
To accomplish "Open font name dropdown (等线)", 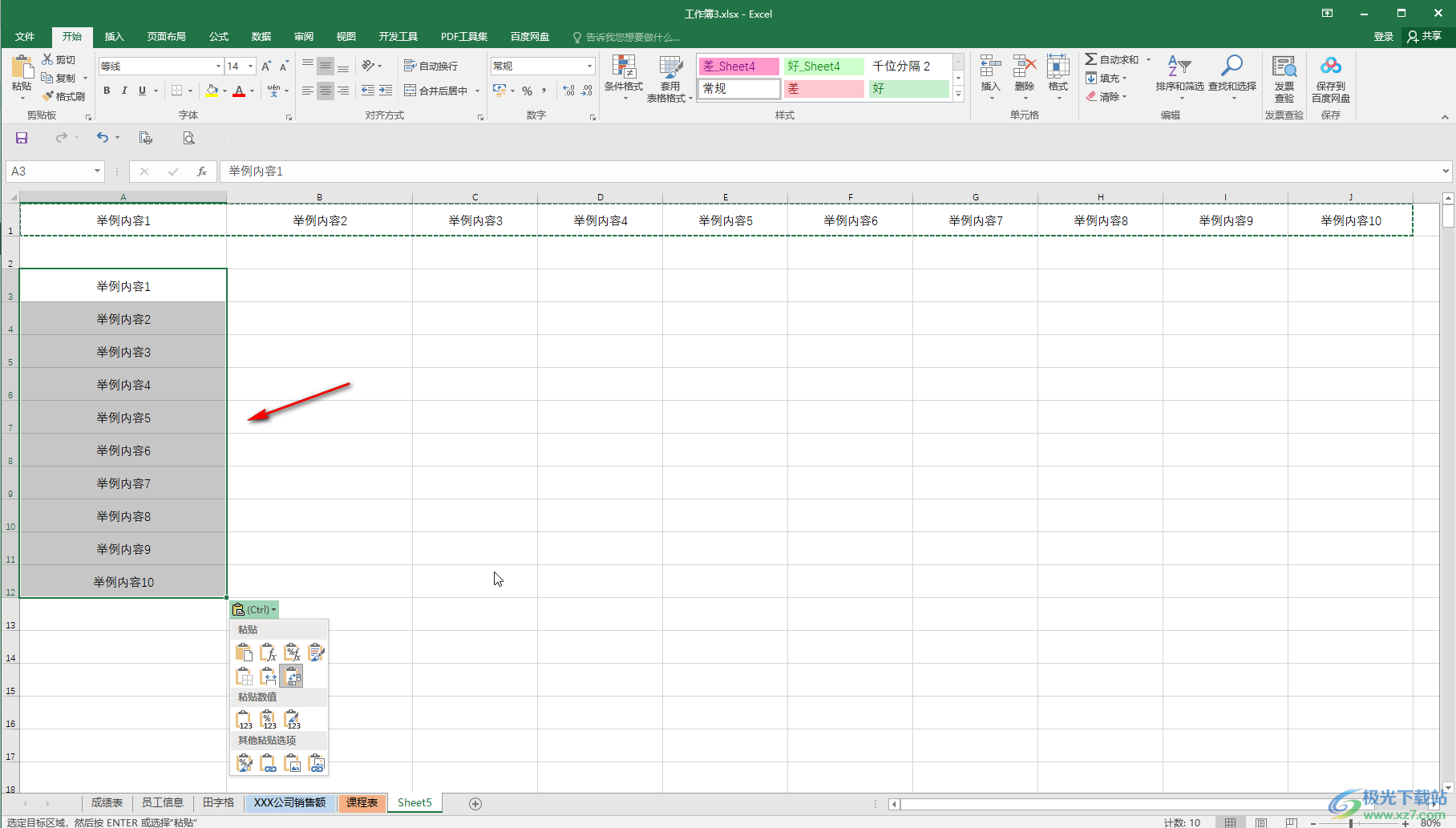I will (x=218, y=66).
